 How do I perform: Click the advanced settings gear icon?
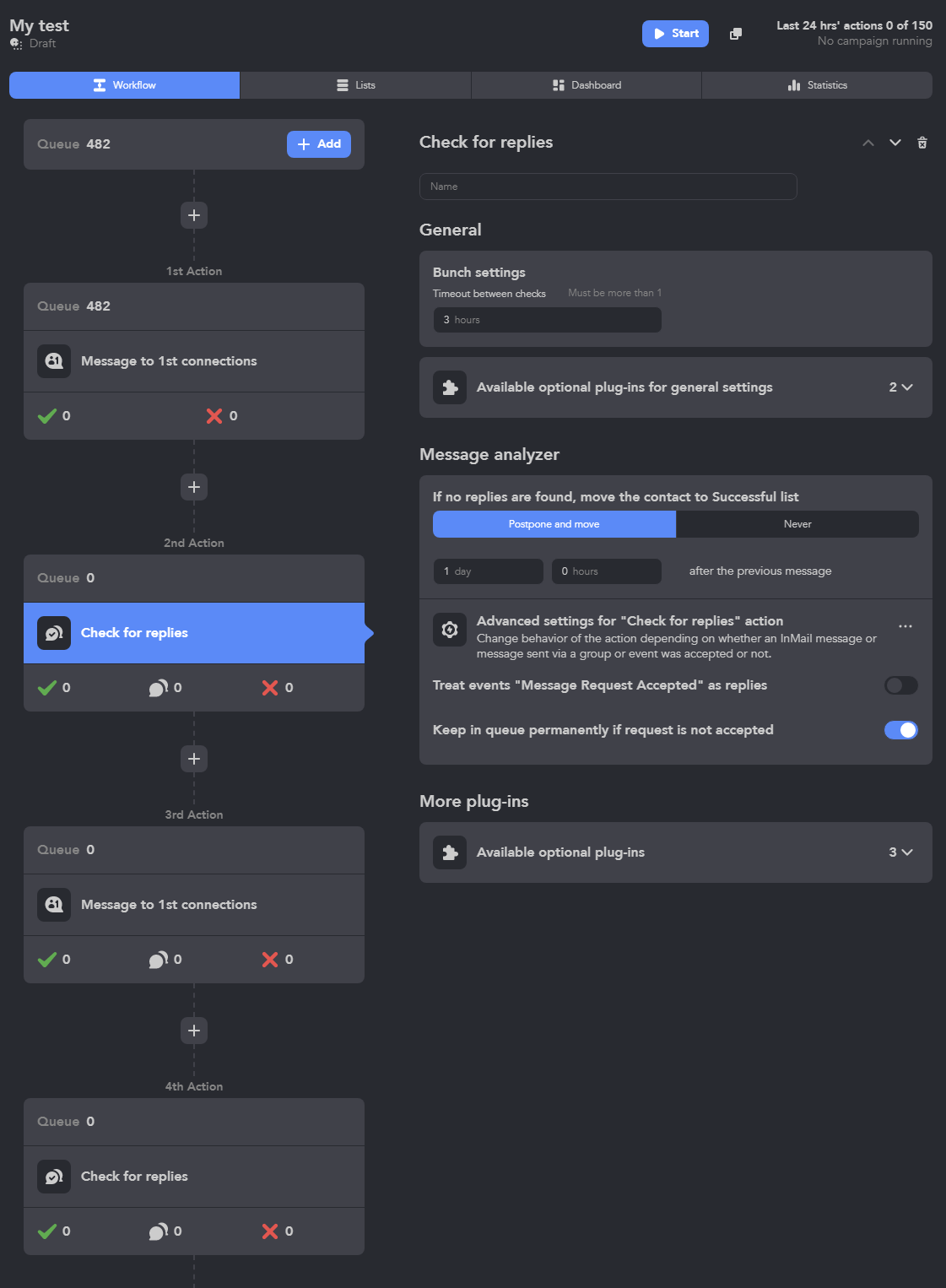click(x=450, y=630)
